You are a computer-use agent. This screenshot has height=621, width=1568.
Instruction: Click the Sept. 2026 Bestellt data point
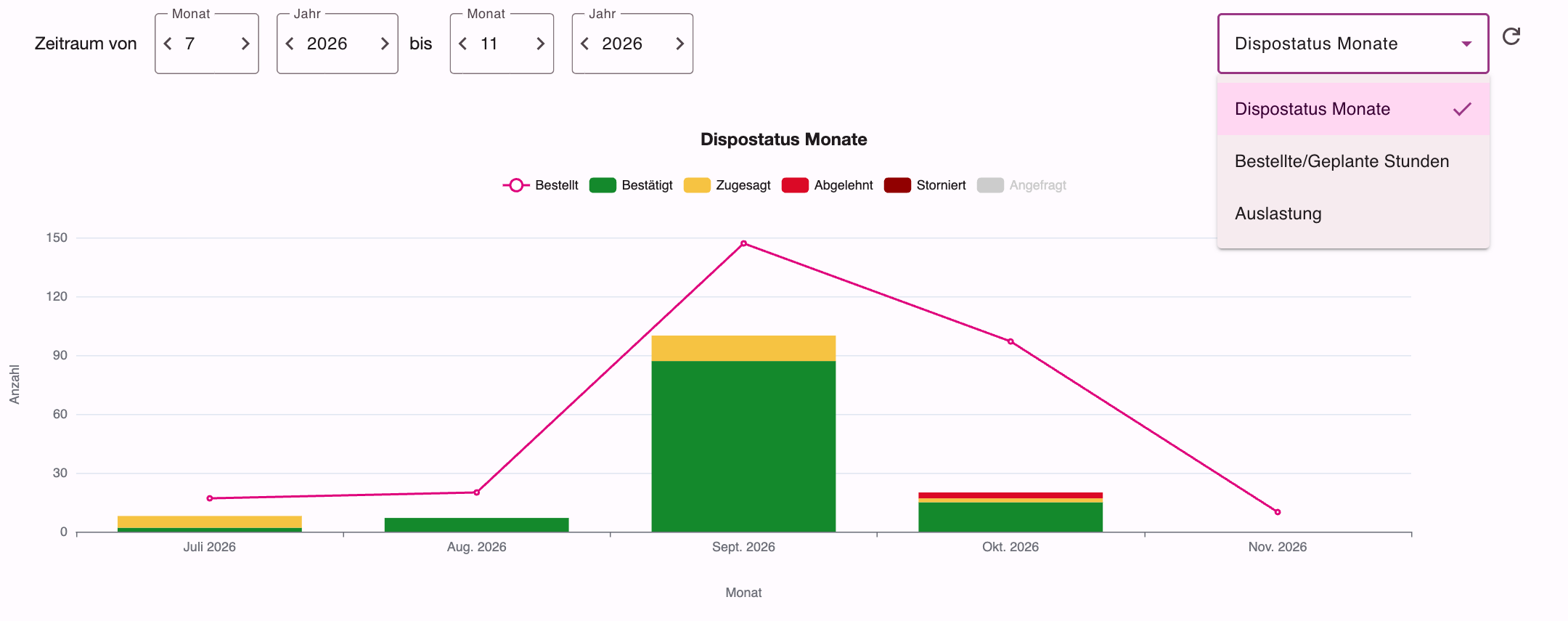tap(743, 243)
